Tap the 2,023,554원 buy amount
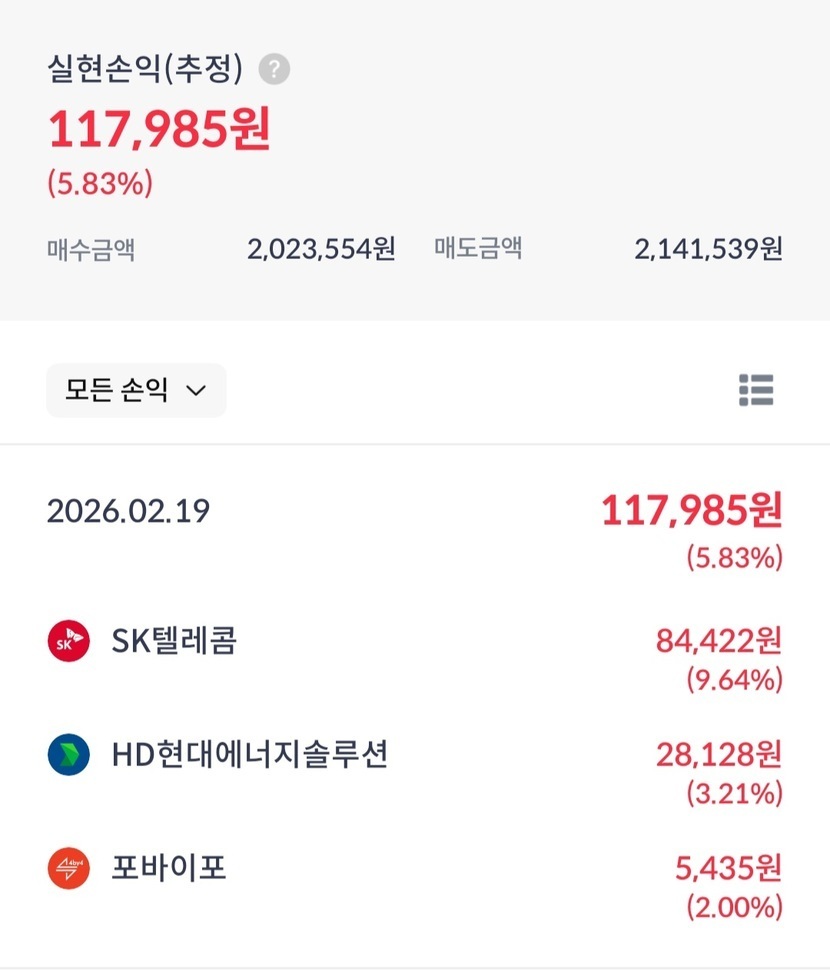This screenshot has width=830, height=979. [x=321, y=249]
